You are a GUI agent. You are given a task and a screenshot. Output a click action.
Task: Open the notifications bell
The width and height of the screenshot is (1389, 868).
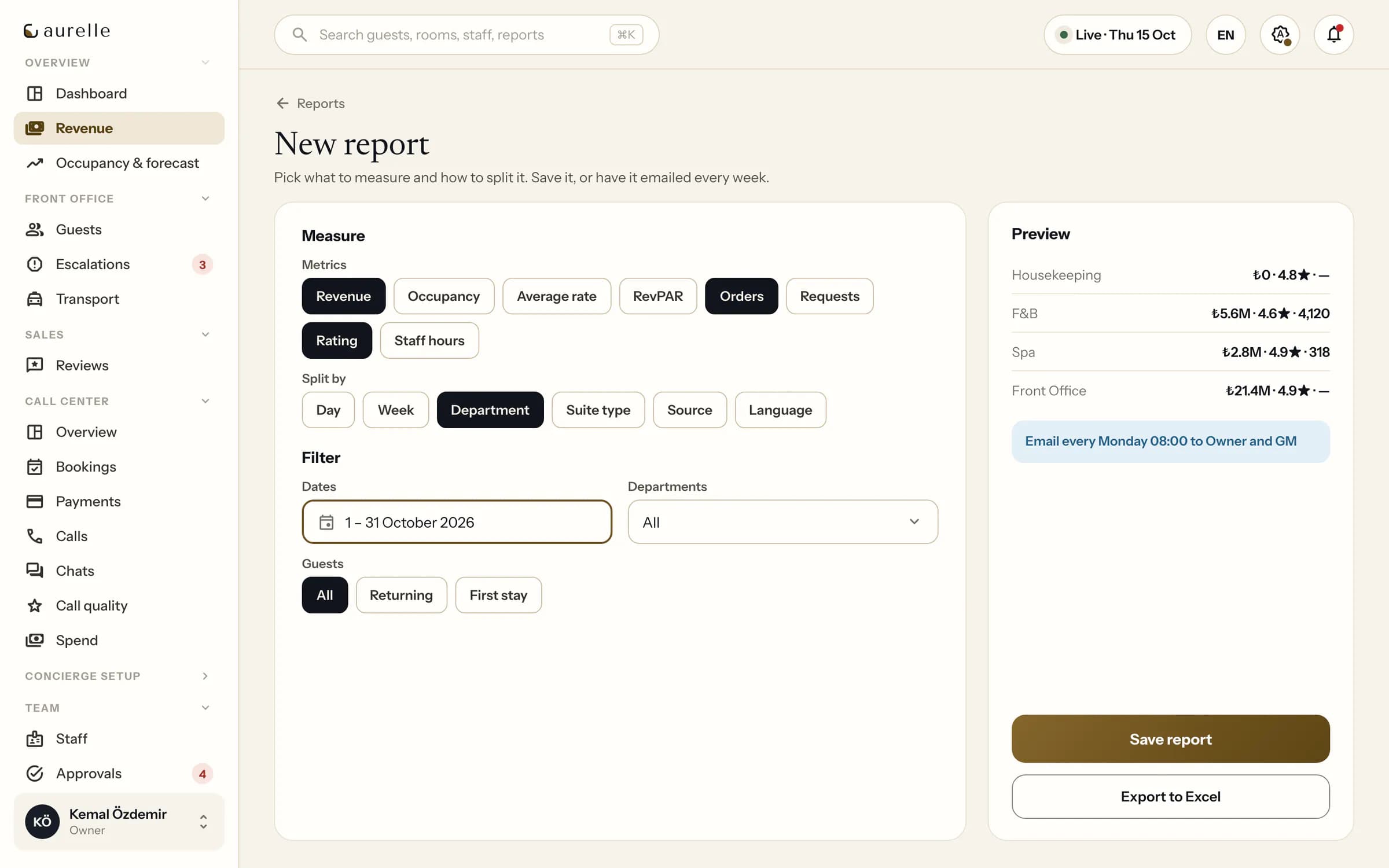click(1333, 35)
